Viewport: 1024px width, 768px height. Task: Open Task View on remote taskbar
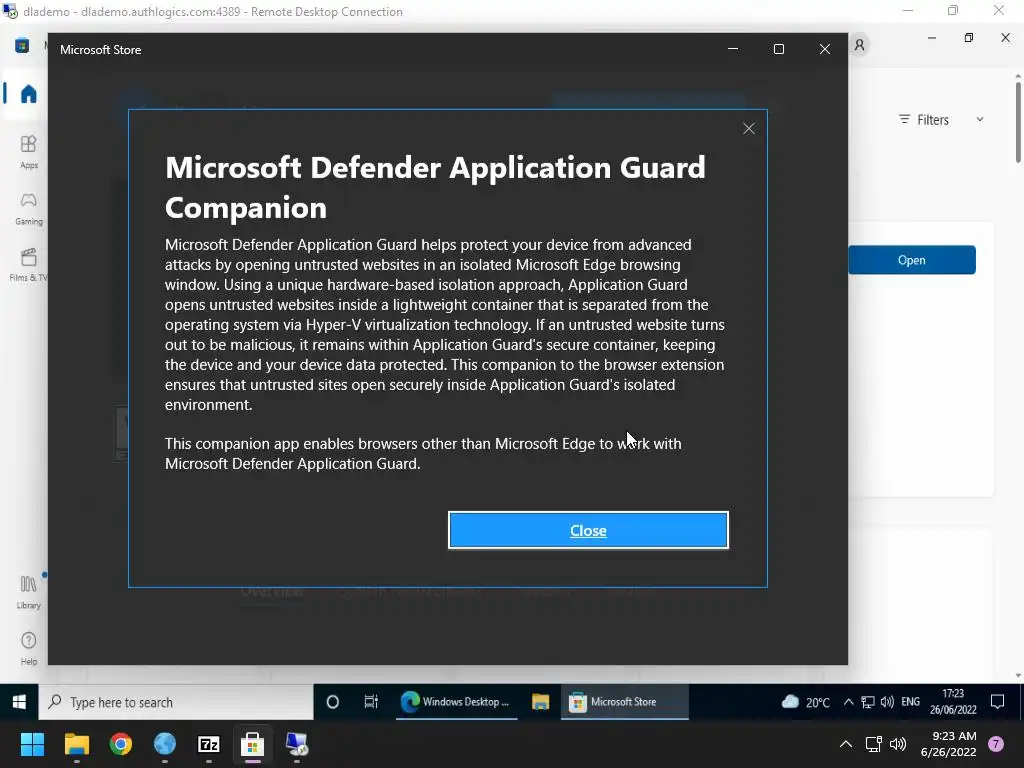(x=371, y=702)
